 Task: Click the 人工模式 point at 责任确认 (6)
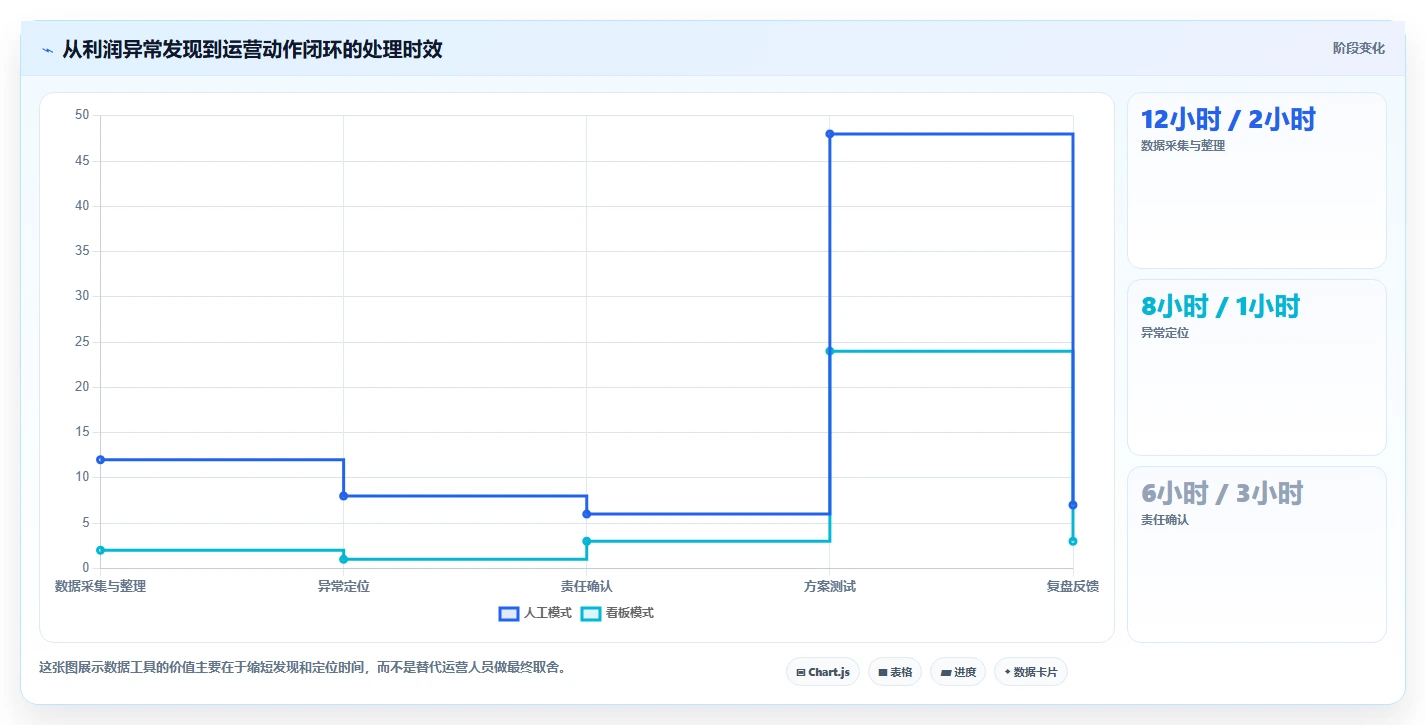point(587,514)
